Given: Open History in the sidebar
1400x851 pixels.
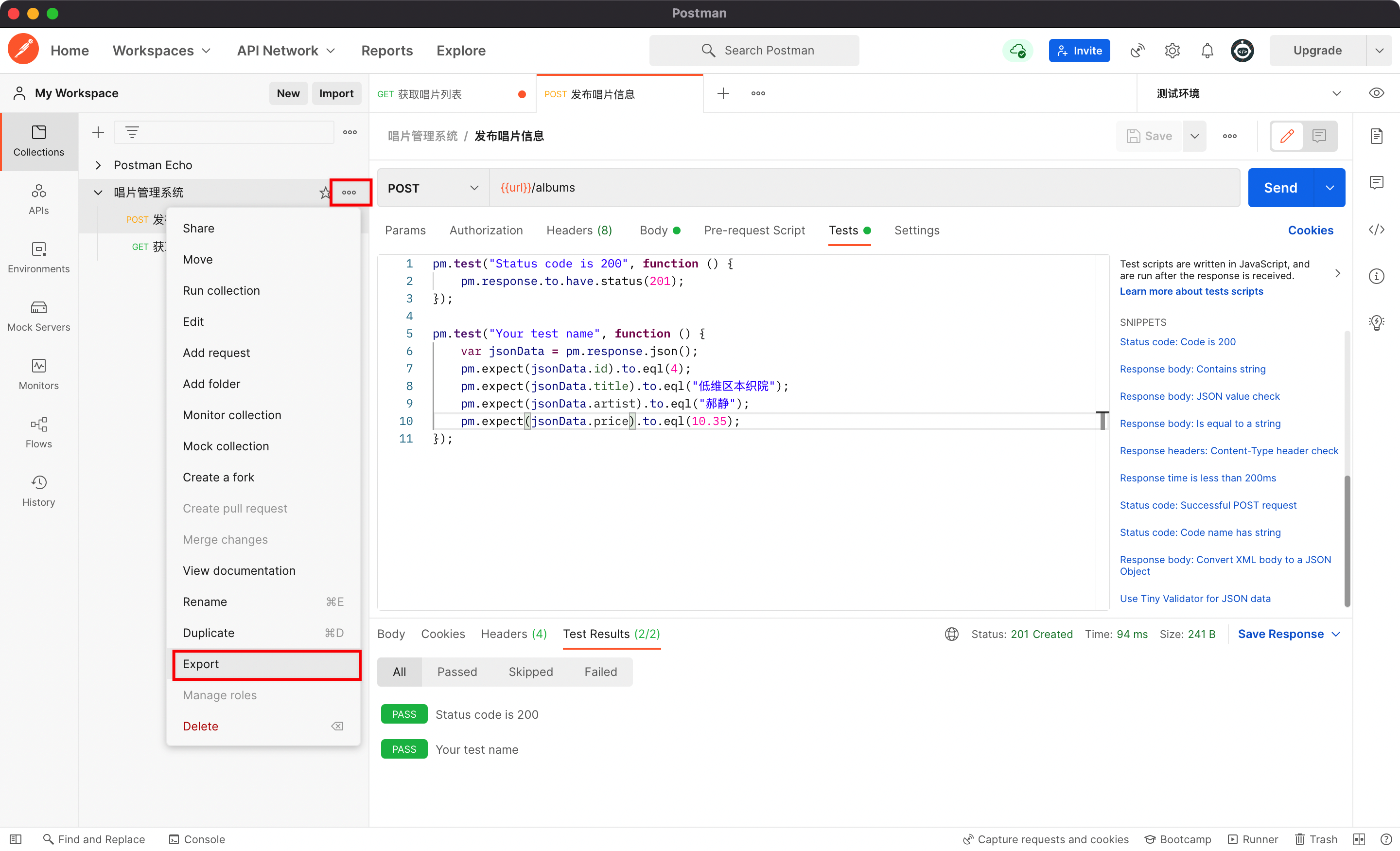Looking at the screenshot, I should pyautogui.click(x=38, y=491).
